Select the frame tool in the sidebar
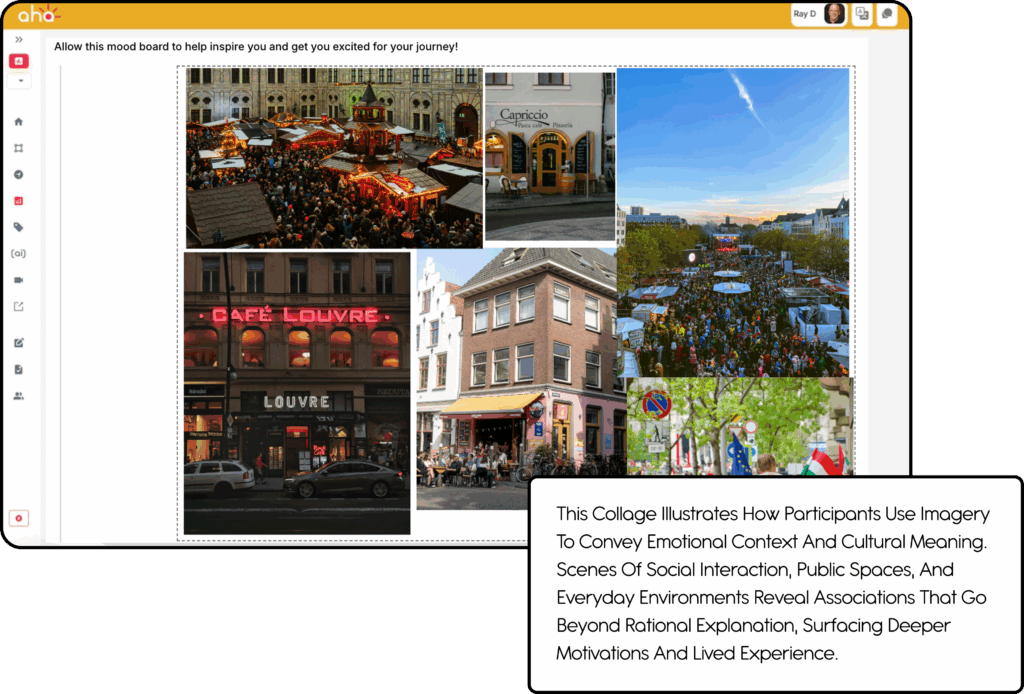The width and height of the screenshot is (1024, 694). coord(19,147)
